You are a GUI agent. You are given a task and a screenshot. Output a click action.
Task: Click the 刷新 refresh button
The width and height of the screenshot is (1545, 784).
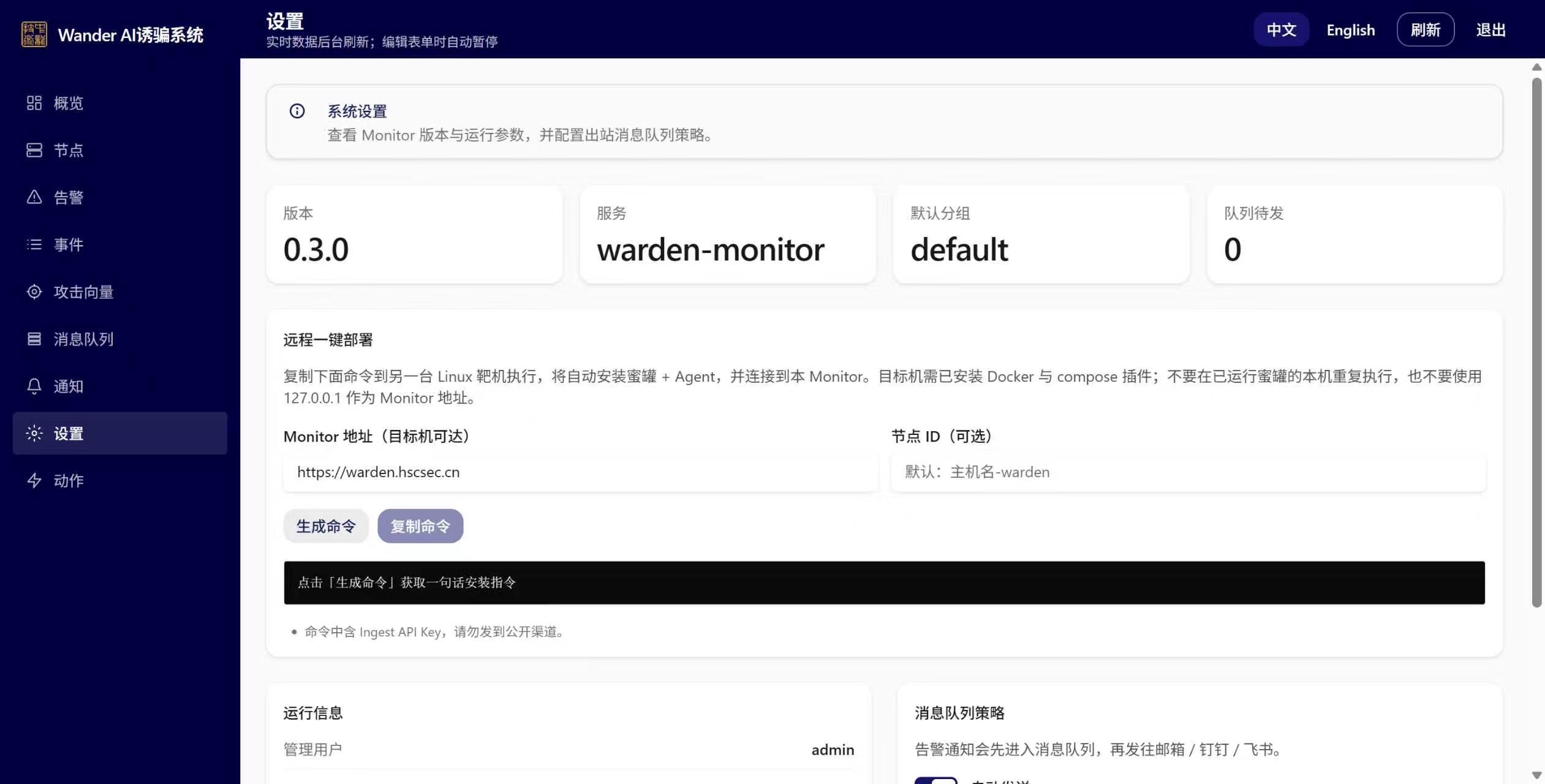pos(1425,29)
